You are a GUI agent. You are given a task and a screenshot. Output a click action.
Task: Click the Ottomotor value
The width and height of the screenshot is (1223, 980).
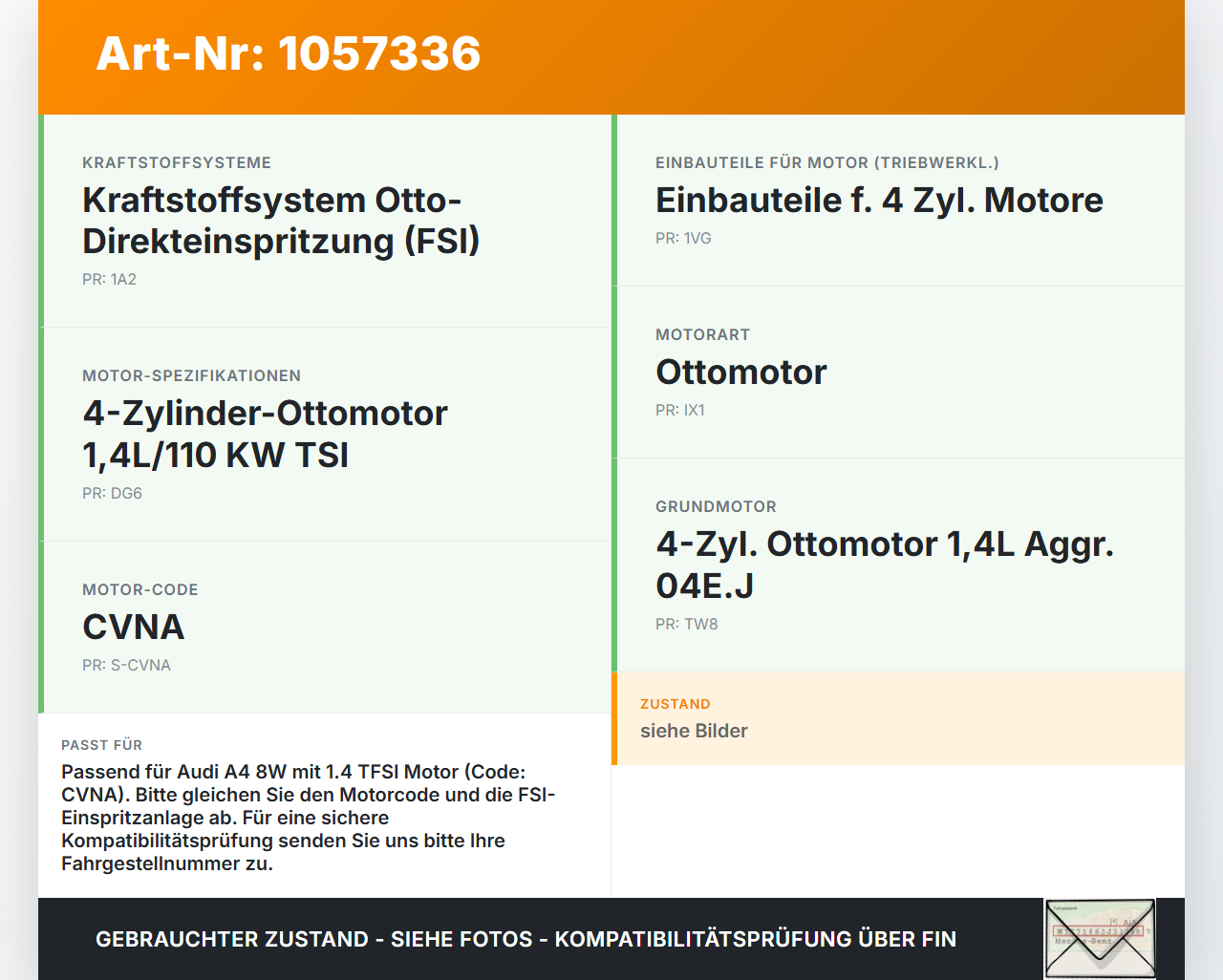coord(741,373)
